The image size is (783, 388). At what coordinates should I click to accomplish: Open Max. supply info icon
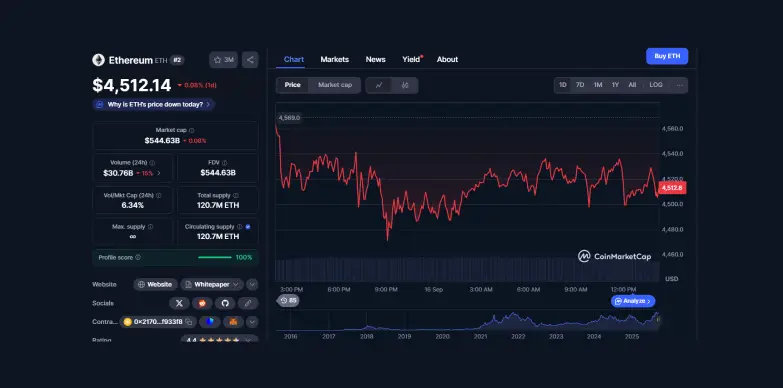[x=150, y=227]
